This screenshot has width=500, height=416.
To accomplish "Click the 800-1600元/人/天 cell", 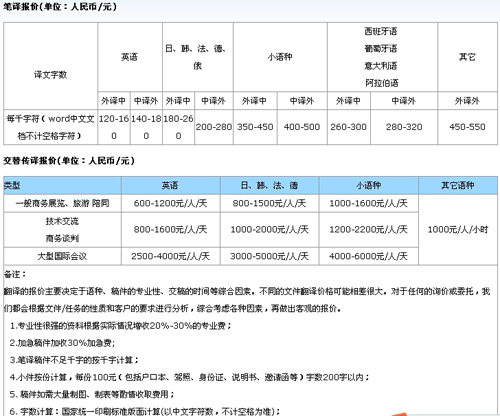I will 170,230.
